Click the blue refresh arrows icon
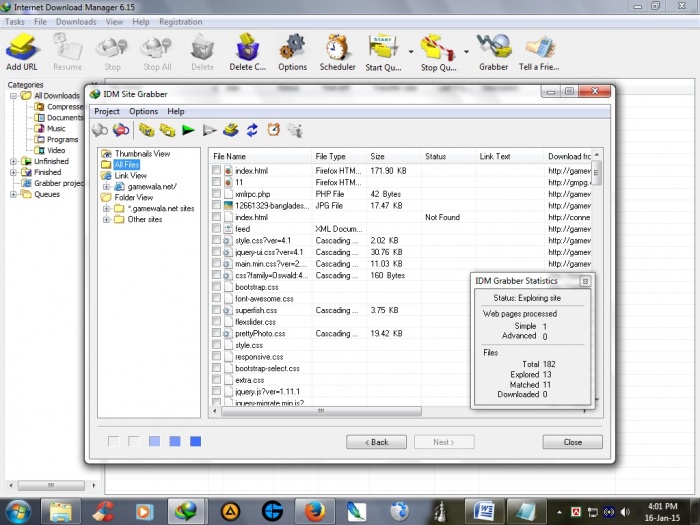Image resolution: width=700 pixels, height=525 pixels. tap(252, 130)
